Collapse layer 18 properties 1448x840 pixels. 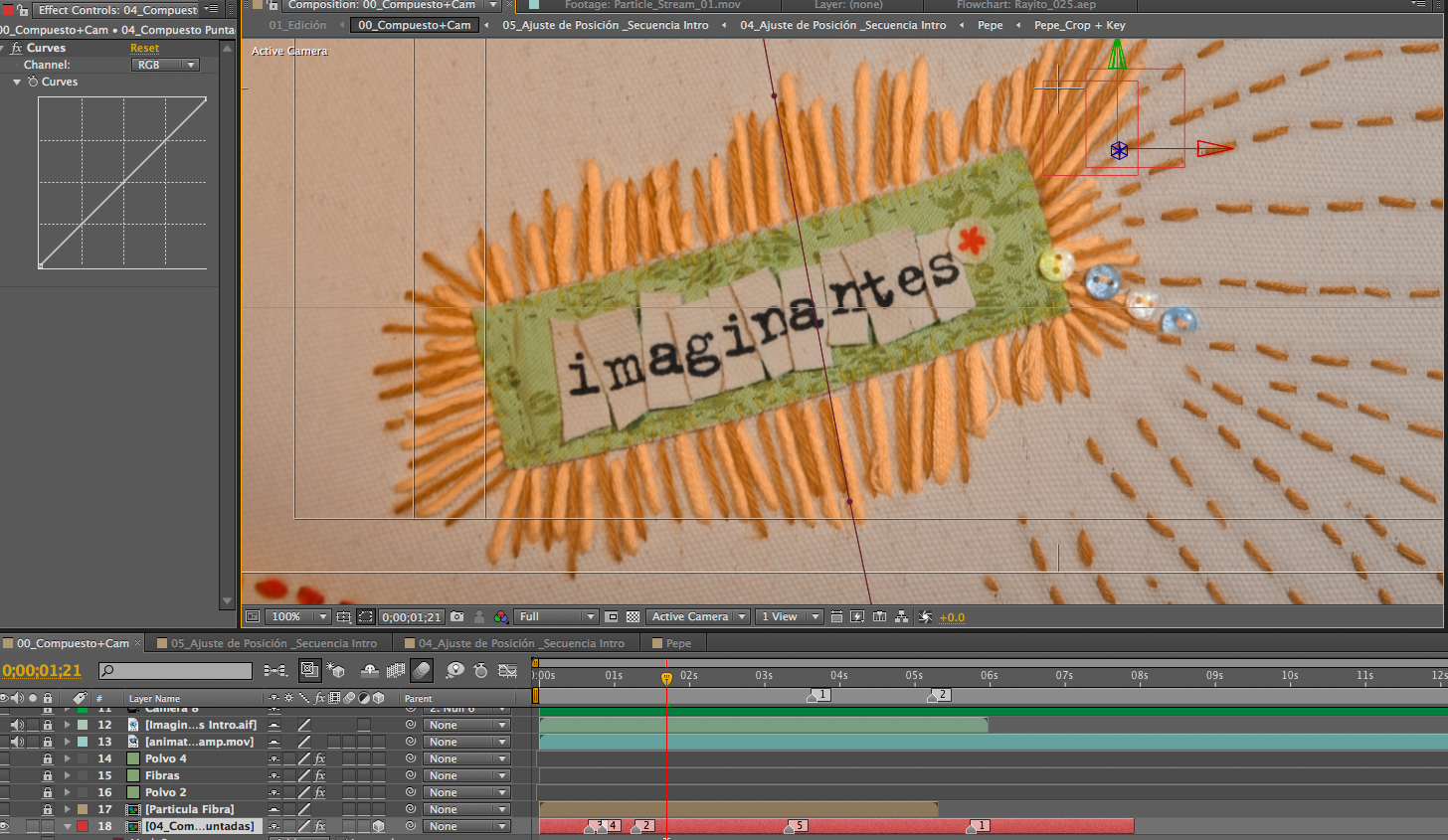[x=68, y=826]
